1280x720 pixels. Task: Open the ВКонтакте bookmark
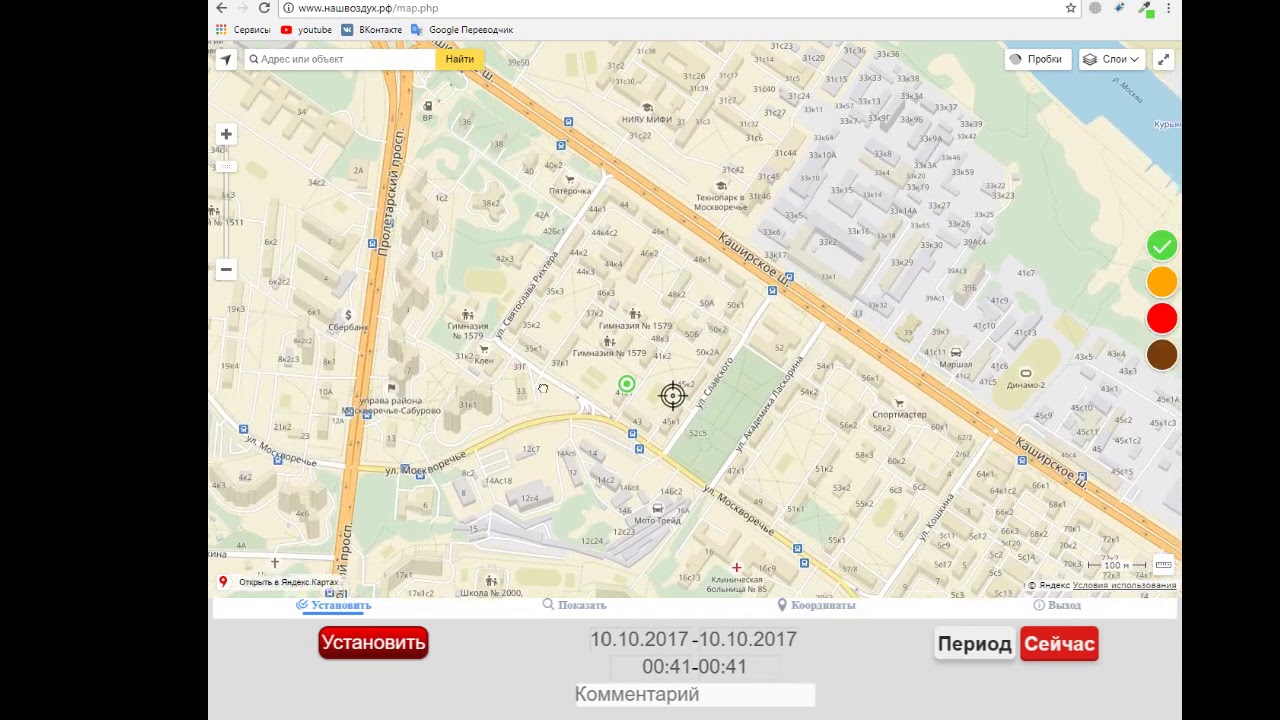click(372, 30)
